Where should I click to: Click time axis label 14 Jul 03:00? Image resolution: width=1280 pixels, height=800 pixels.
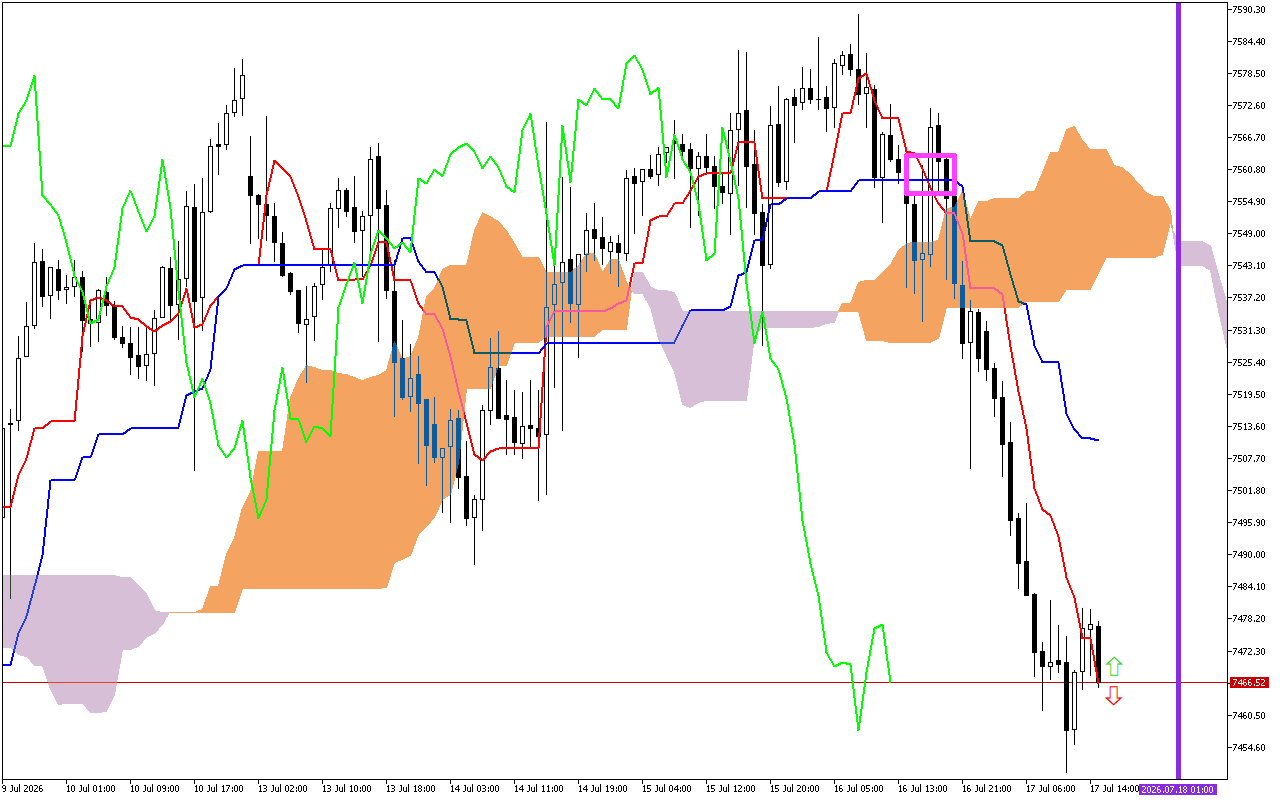[474, 789]
